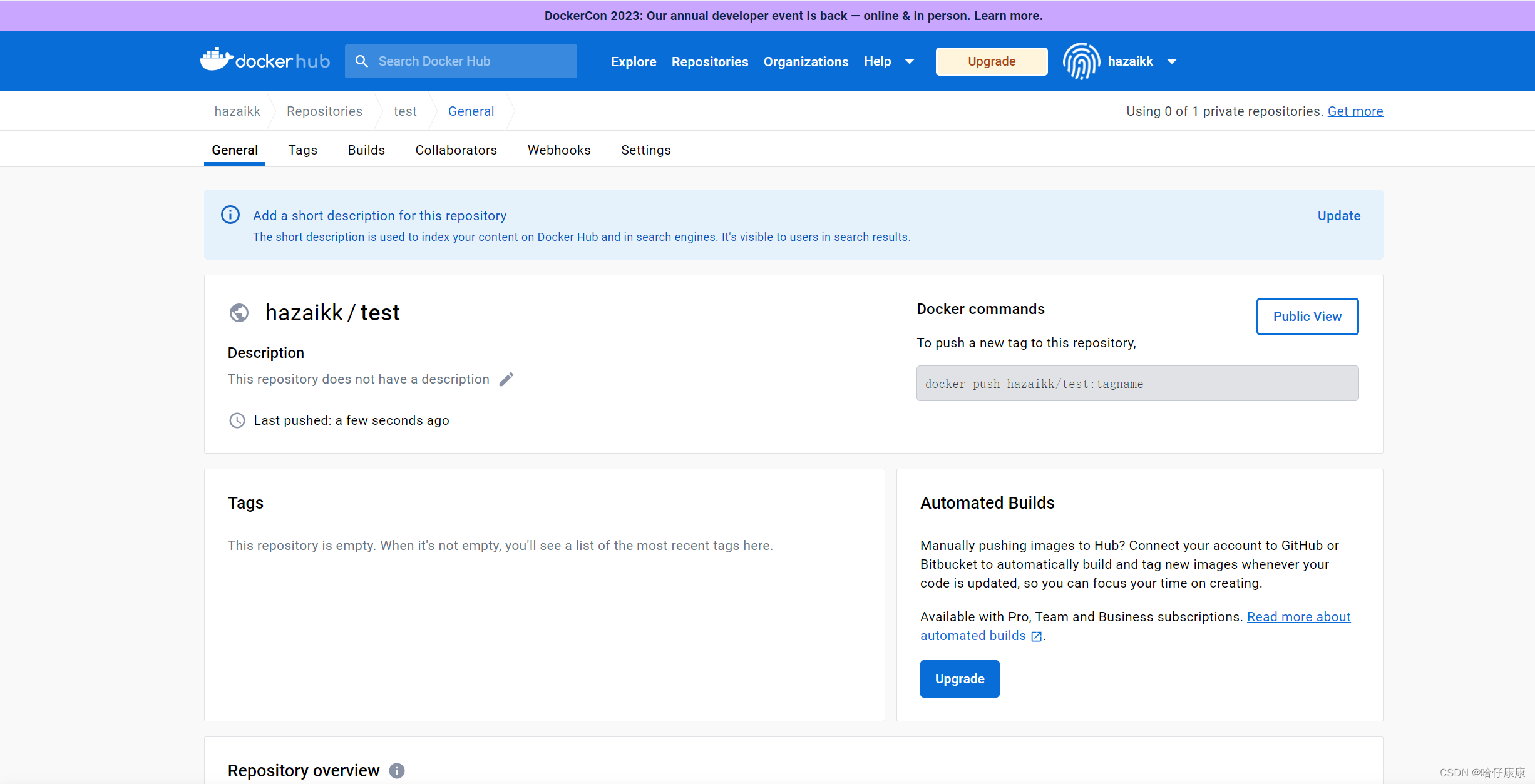Click 'Add a short description for this repository'
Screen dimensions: 1535x784
(x=379, y=216)
